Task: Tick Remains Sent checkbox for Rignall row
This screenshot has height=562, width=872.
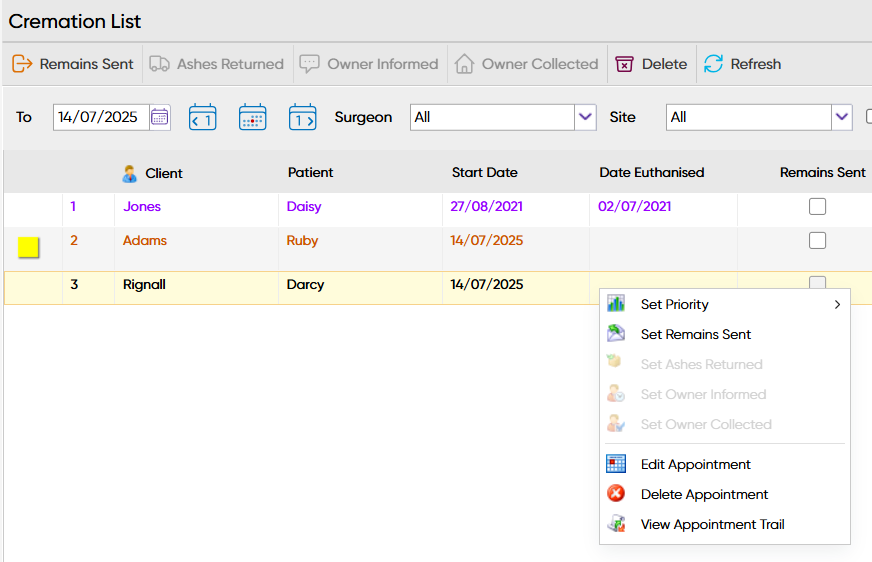Action: 818,282
